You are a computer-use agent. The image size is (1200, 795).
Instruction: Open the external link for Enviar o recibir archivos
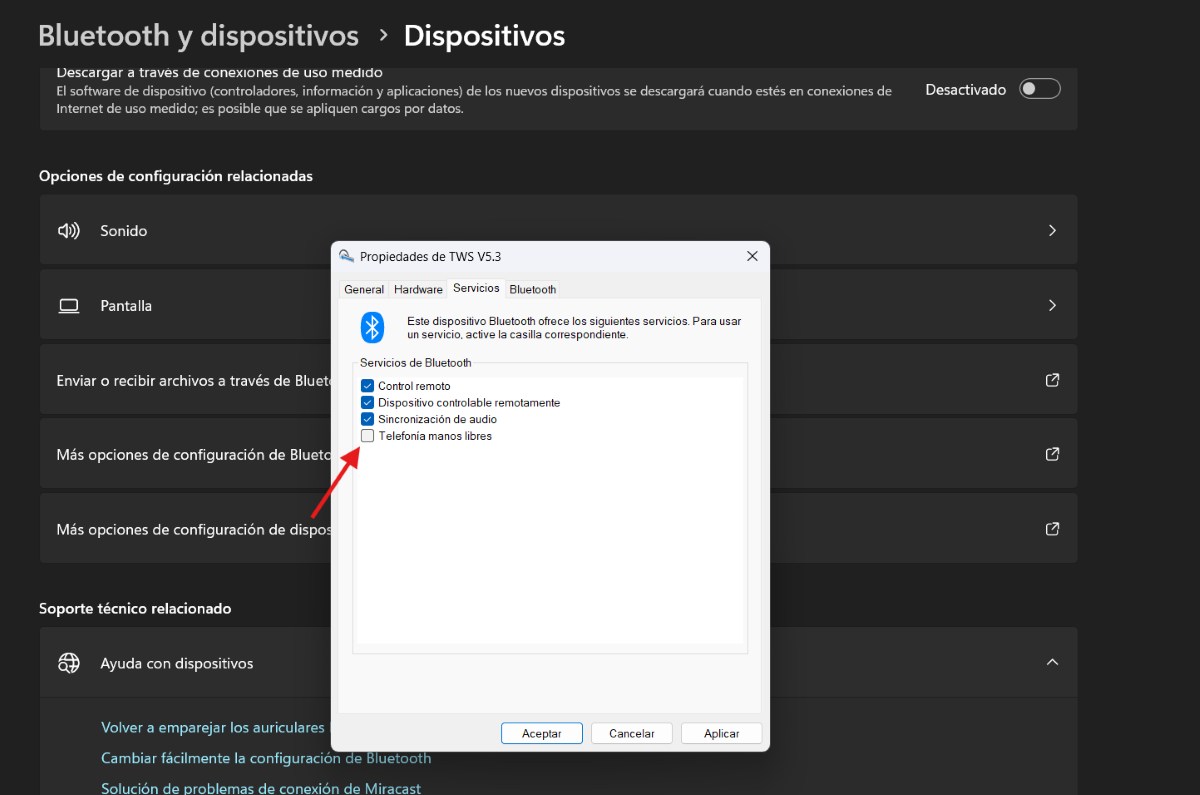[x=1052, y=380]
